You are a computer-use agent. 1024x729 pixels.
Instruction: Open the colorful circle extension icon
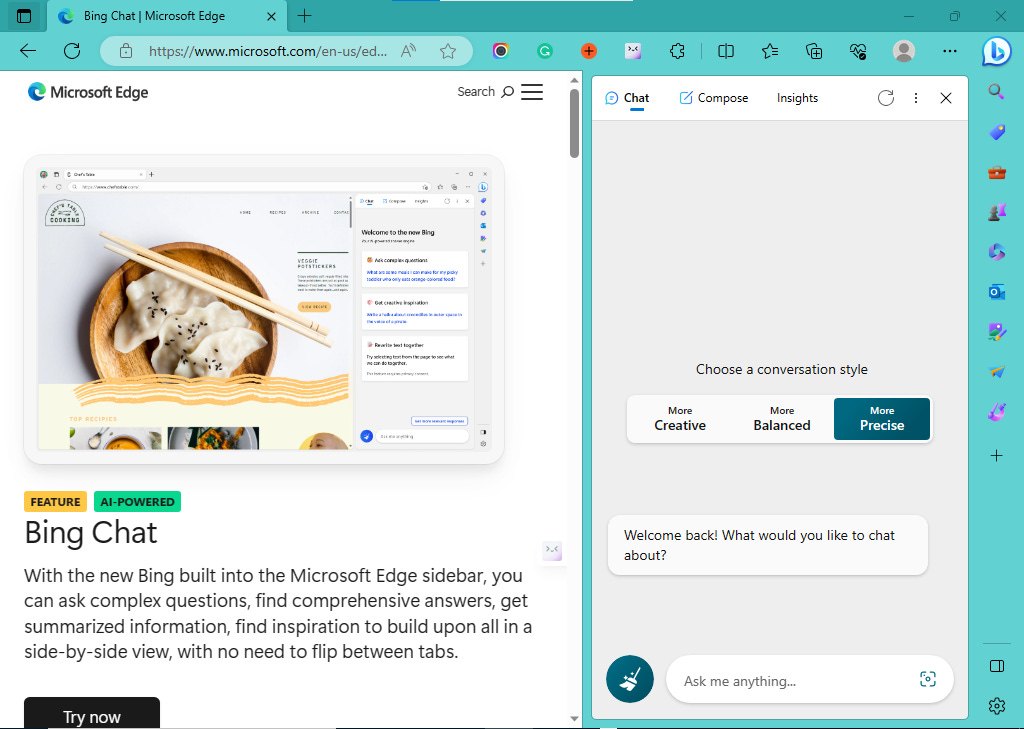(x=501, y=51)
